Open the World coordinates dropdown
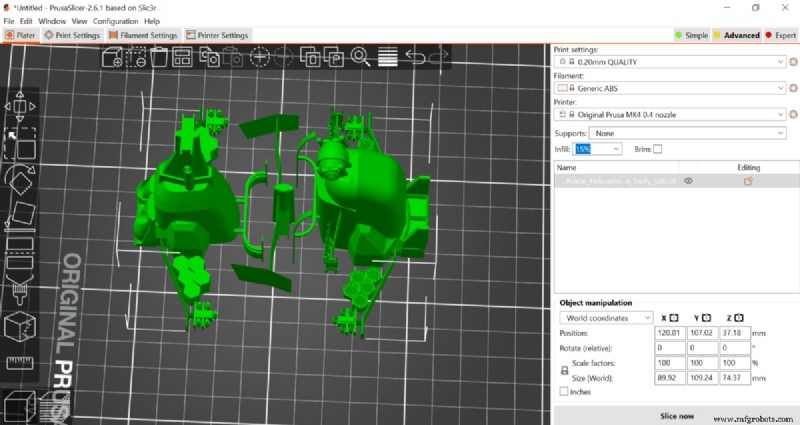This screenshot has height=425, width=800. (607, 318)
